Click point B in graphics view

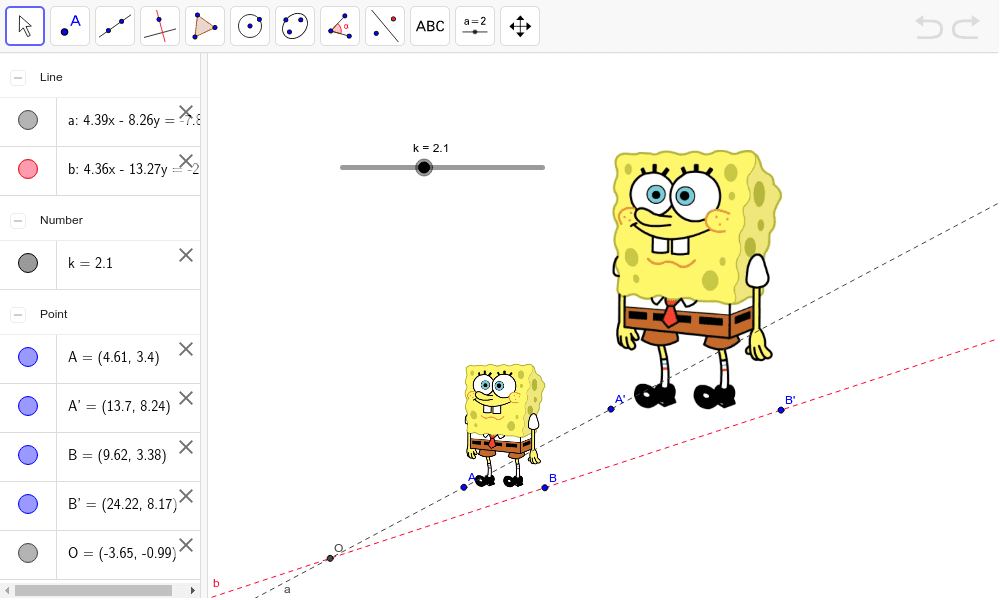[x=545, y=488]
